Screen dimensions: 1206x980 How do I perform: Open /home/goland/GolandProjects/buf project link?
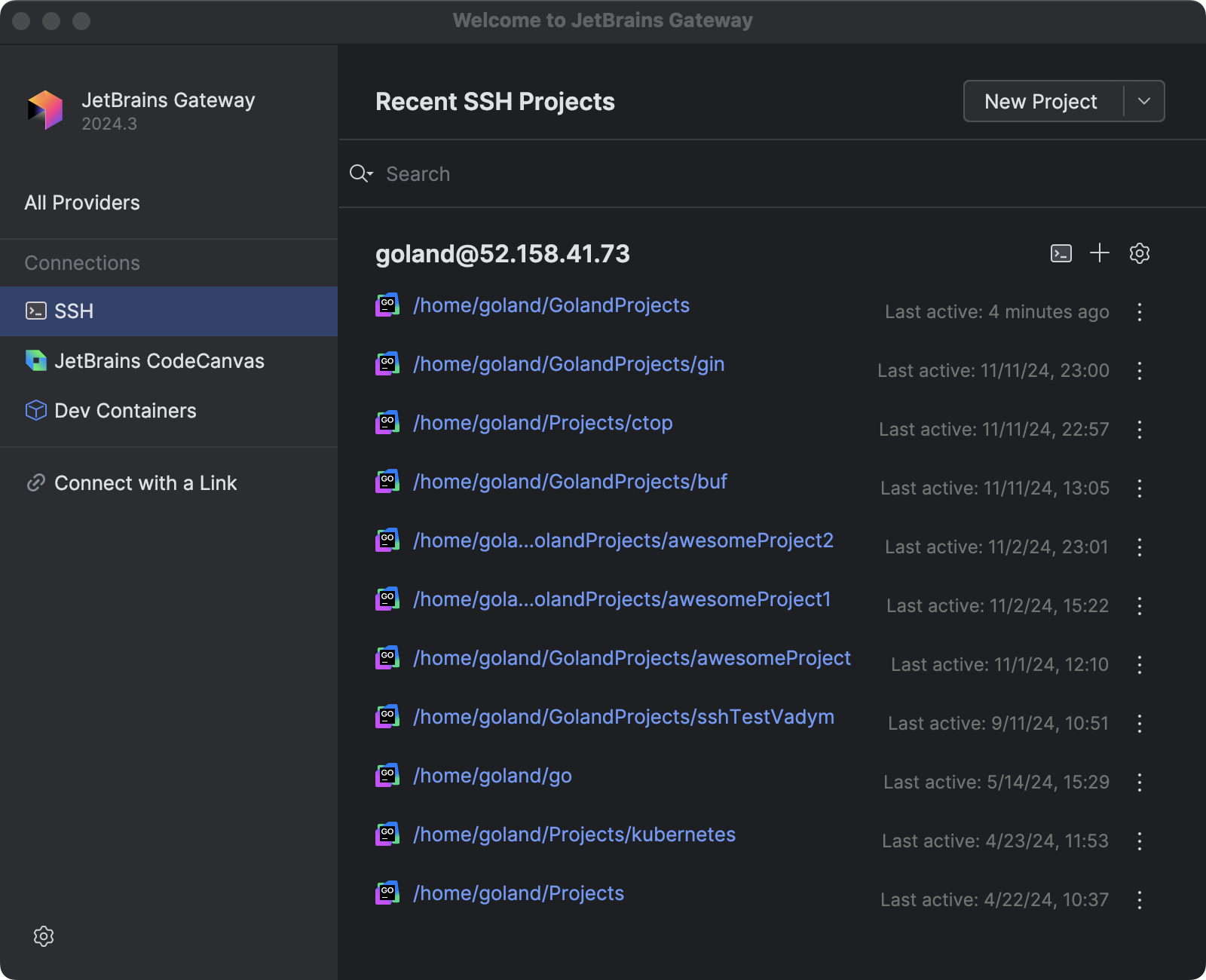coord(570,482)
